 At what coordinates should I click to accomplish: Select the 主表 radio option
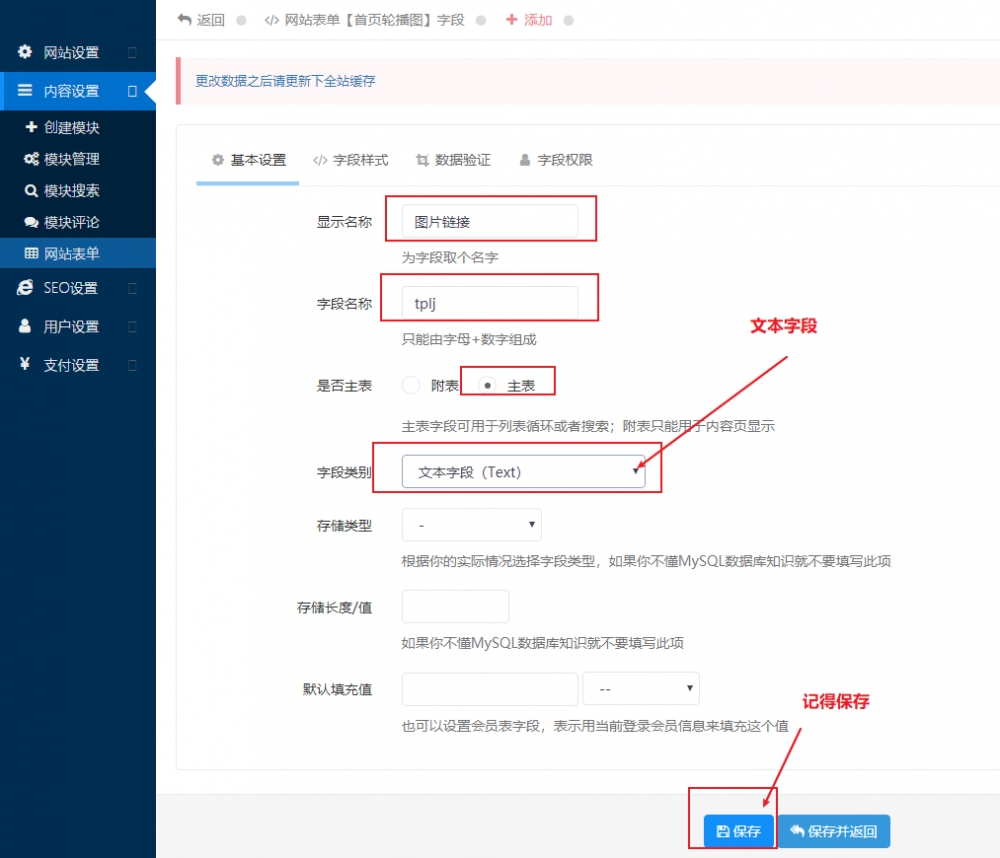(487, 385)
